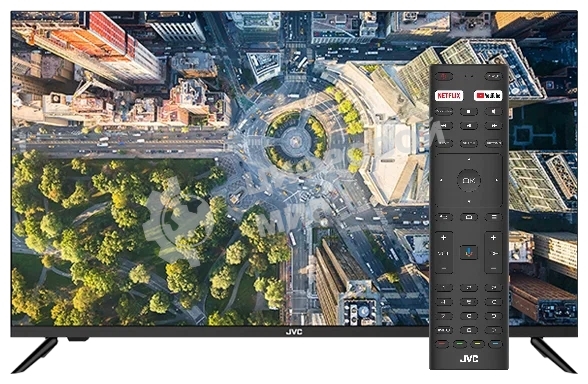Tap the number 0 key on the remote
This screenshot has height=384, width=588.
point(469,330)
